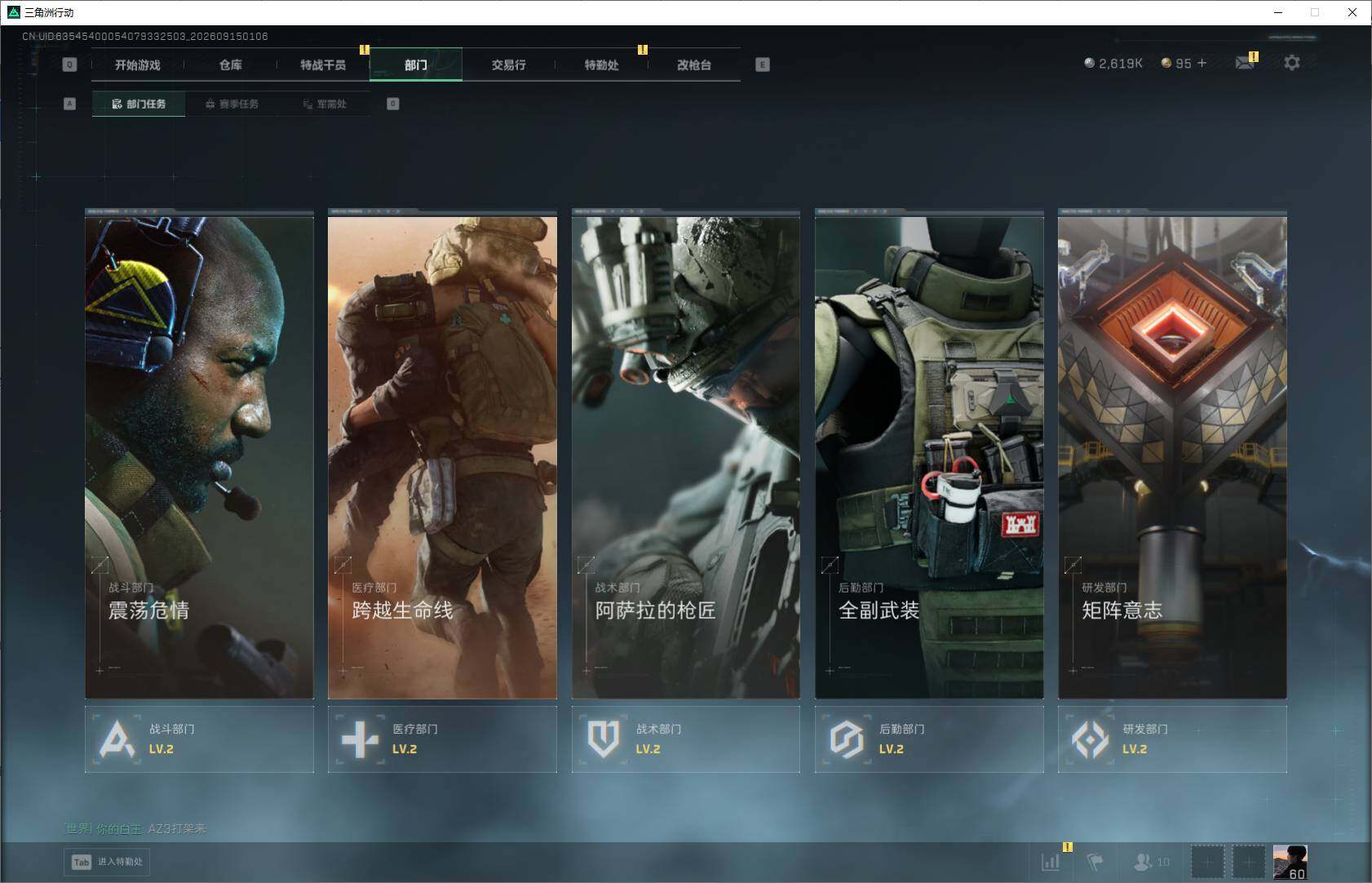Viewport: 1372px width, 883px height.
Task: Click the Q key previous-tab icon
Action: click(69, 64)
